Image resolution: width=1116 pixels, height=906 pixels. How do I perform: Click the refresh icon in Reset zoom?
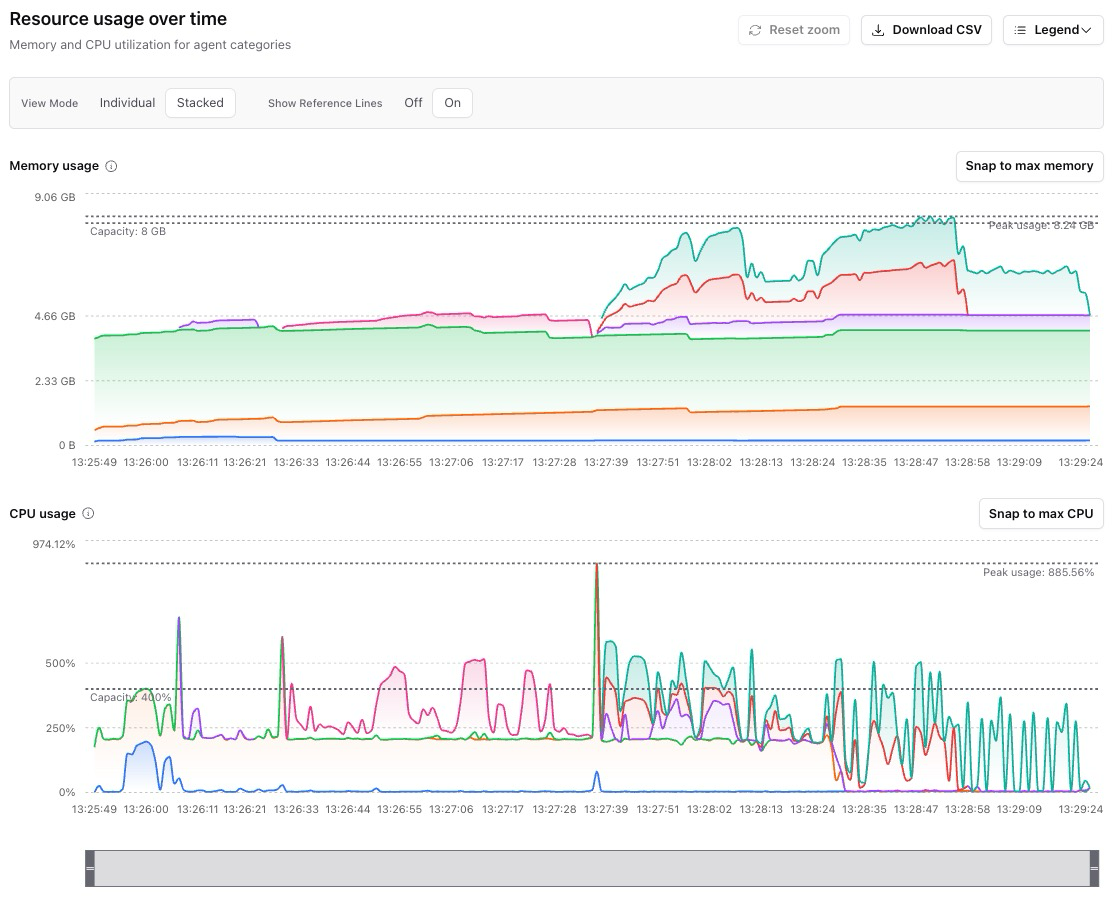tap(756, 30)
